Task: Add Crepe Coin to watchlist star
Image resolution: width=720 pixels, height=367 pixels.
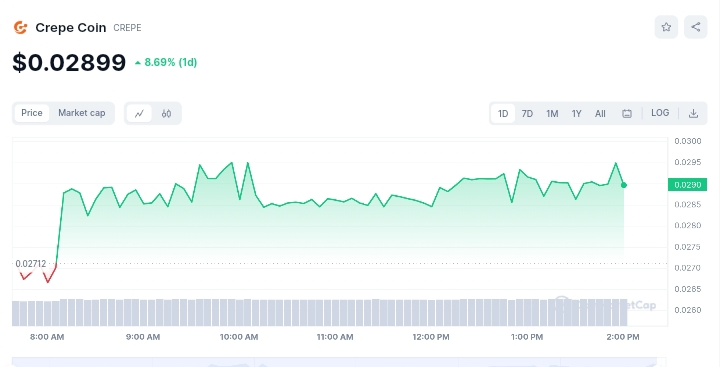Action: click(666, 27)
